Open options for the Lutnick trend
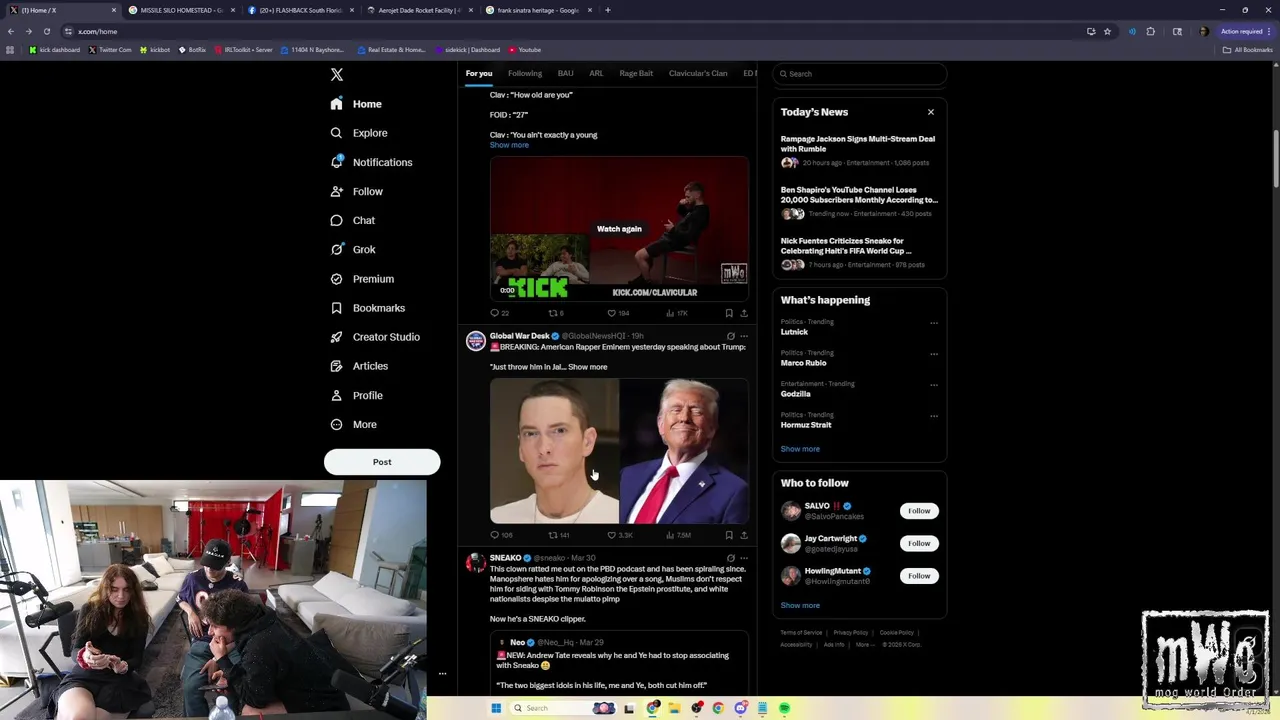Viewport: 1280px width, 720px height. point(934,323)
